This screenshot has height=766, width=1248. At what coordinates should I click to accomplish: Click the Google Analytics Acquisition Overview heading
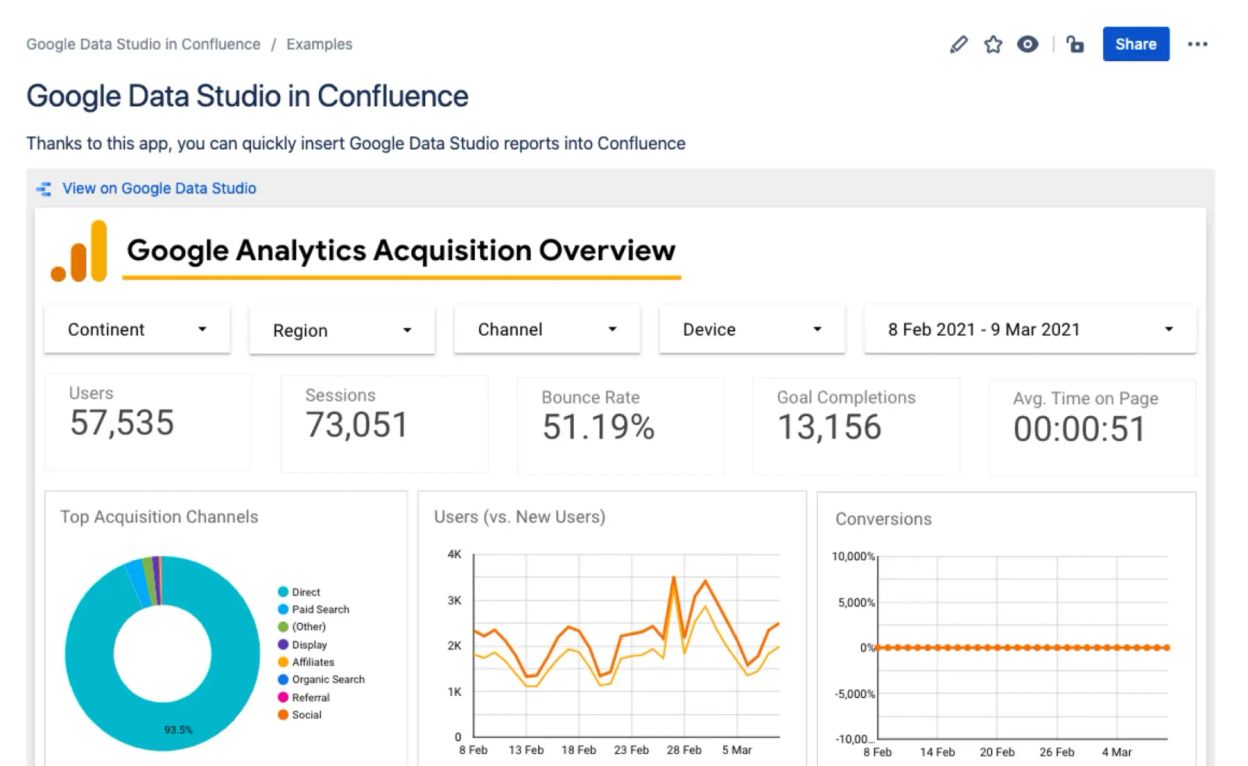tap(402, 250)
